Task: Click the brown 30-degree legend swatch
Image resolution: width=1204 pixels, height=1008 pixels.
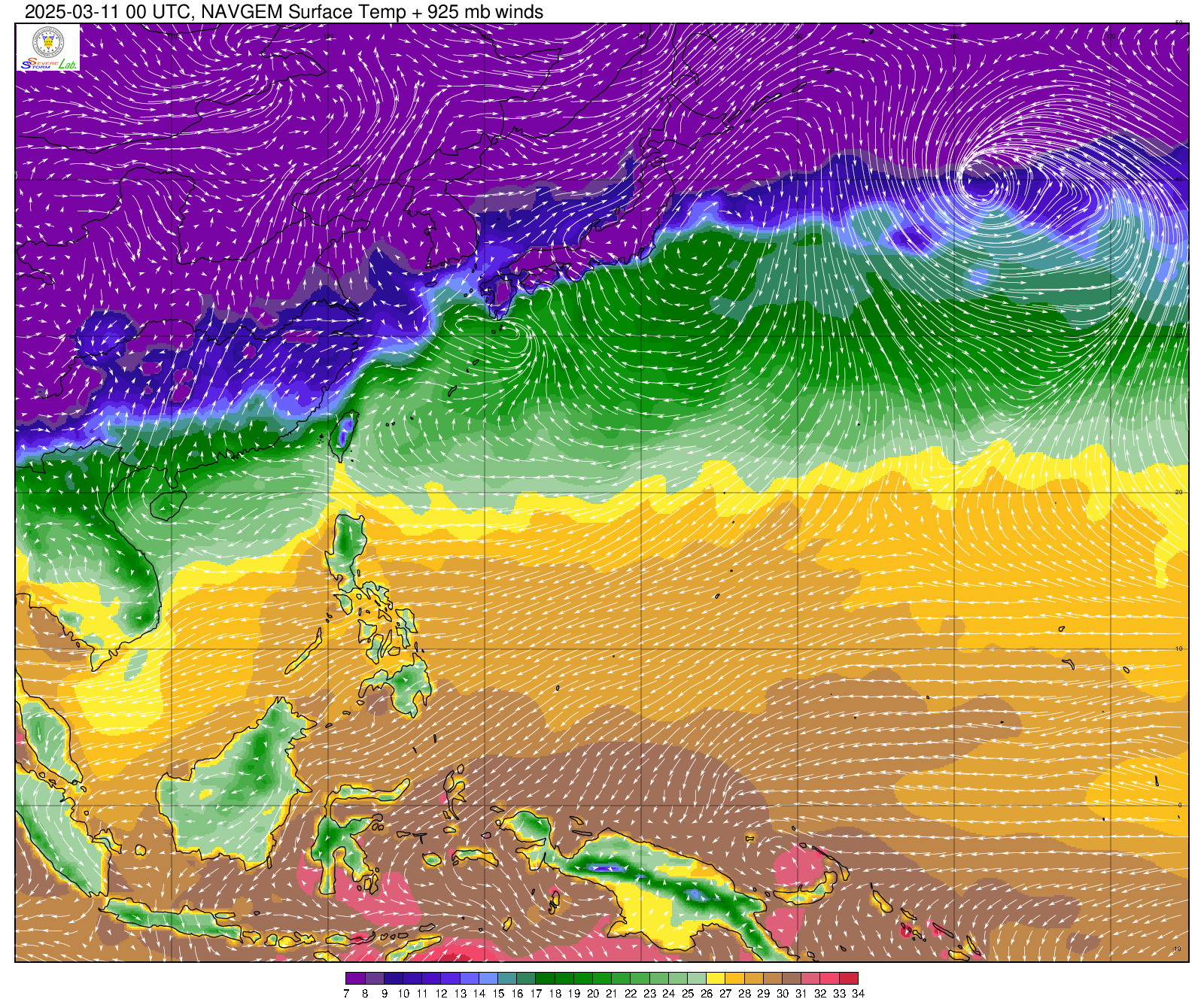Action: click(792, 979)
